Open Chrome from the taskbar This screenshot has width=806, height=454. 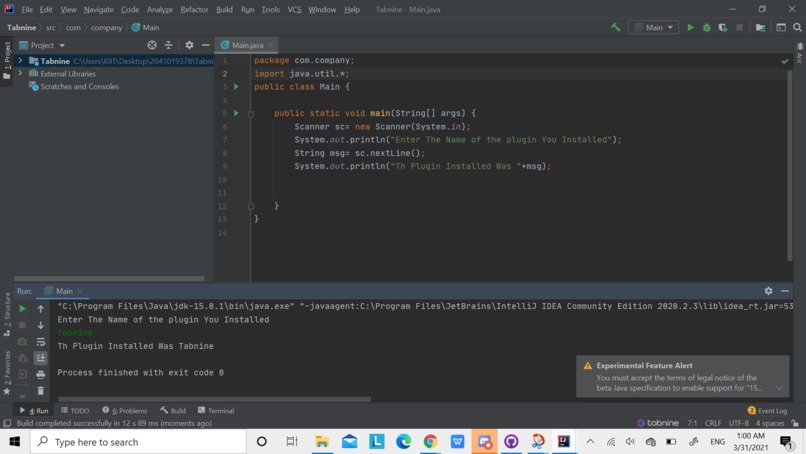coord(430,442)
